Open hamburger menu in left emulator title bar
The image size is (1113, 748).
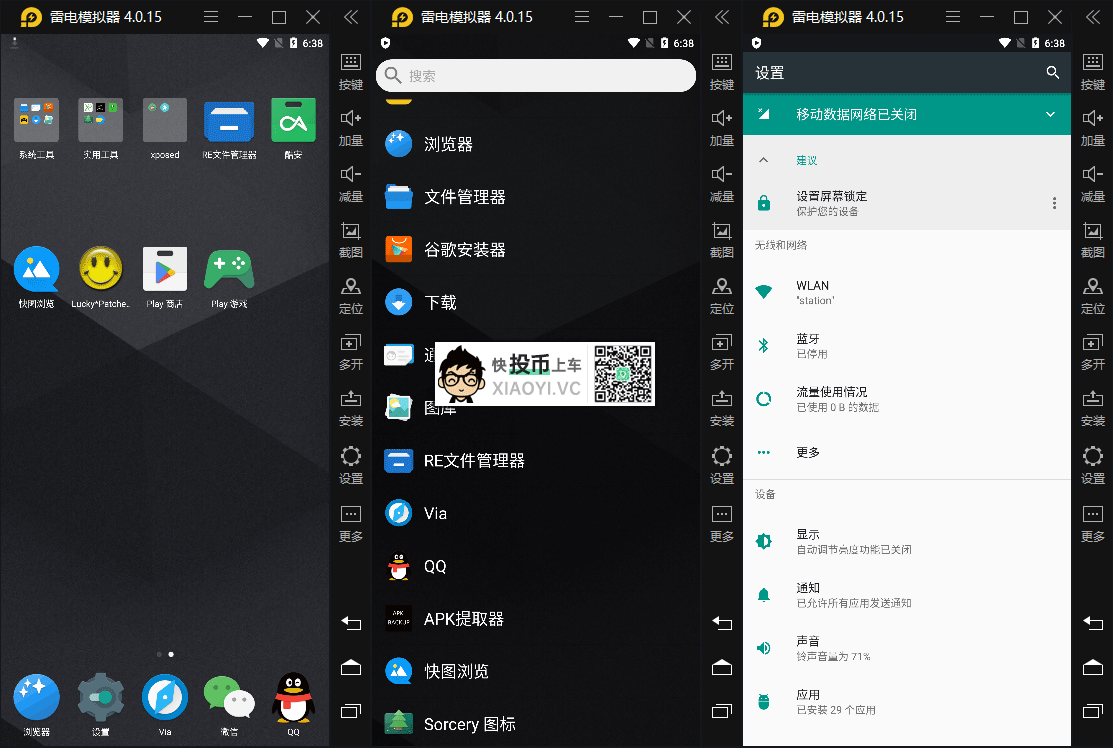pyautogui.click(x=211, y=16)
